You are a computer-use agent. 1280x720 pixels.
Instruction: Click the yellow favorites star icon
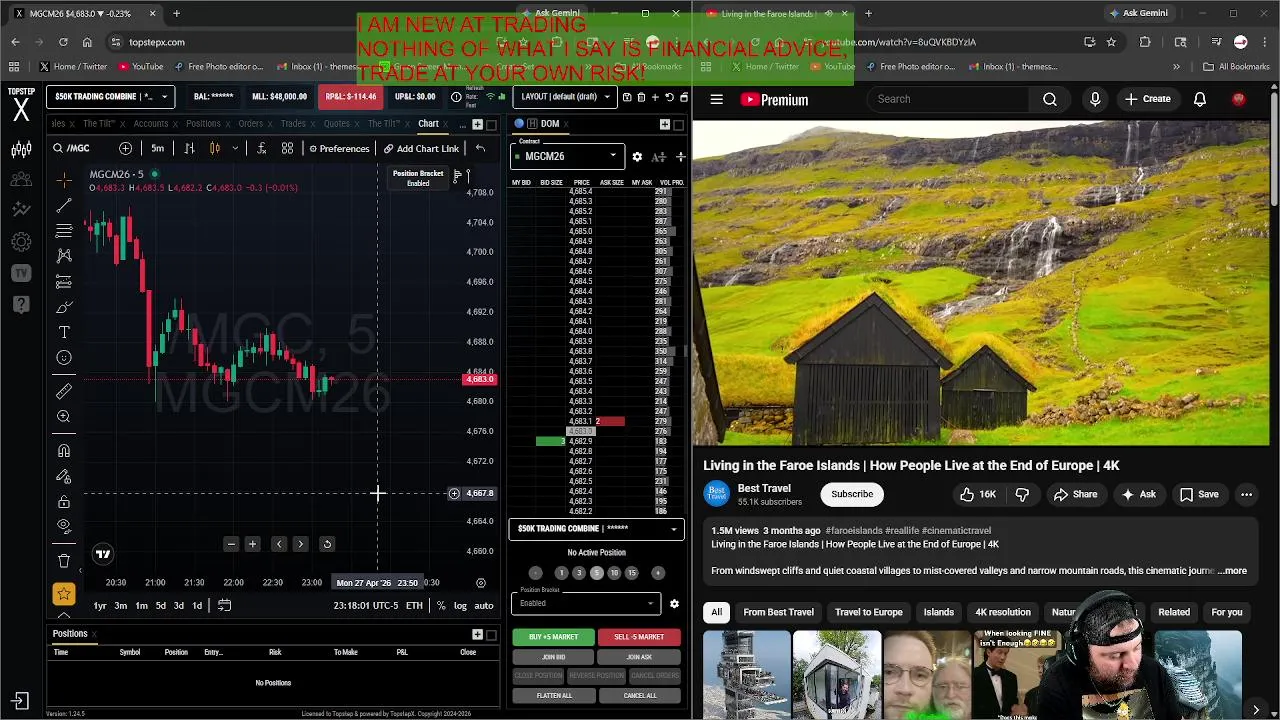(x=64, y=594)
